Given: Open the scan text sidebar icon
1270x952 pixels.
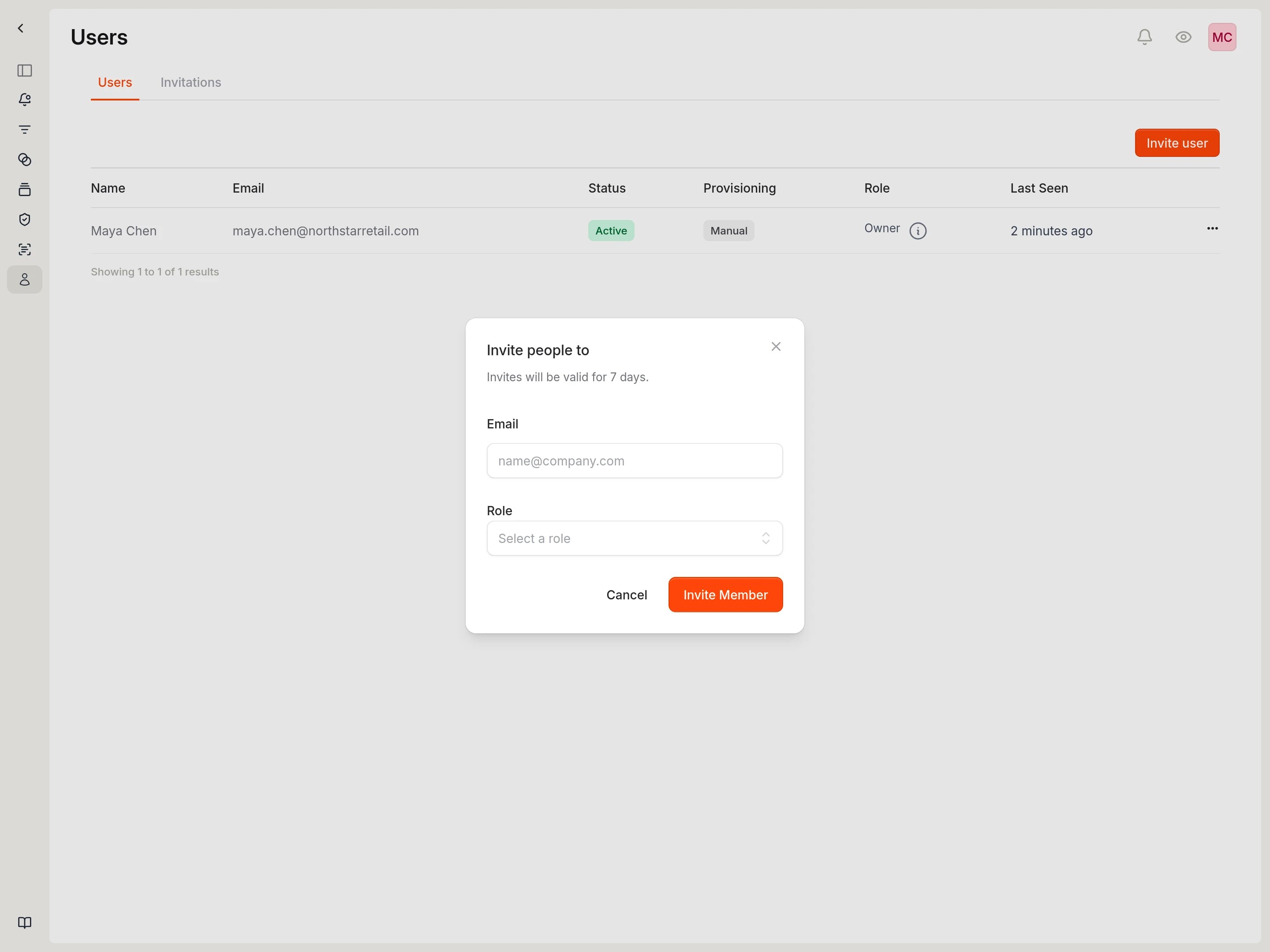Looking at the screenshot, I should coord(25,249).
